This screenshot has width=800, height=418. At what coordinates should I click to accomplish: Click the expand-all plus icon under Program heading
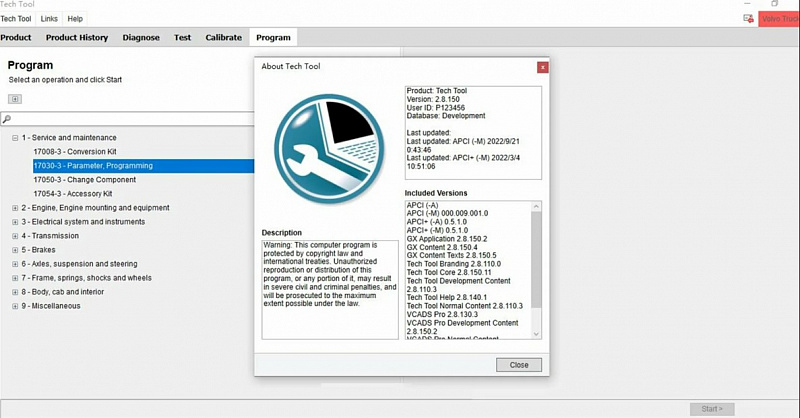click(15, 99)
